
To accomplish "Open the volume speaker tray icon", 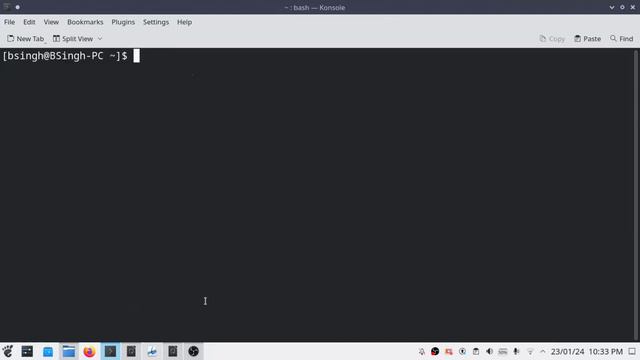I will [489, 351].
